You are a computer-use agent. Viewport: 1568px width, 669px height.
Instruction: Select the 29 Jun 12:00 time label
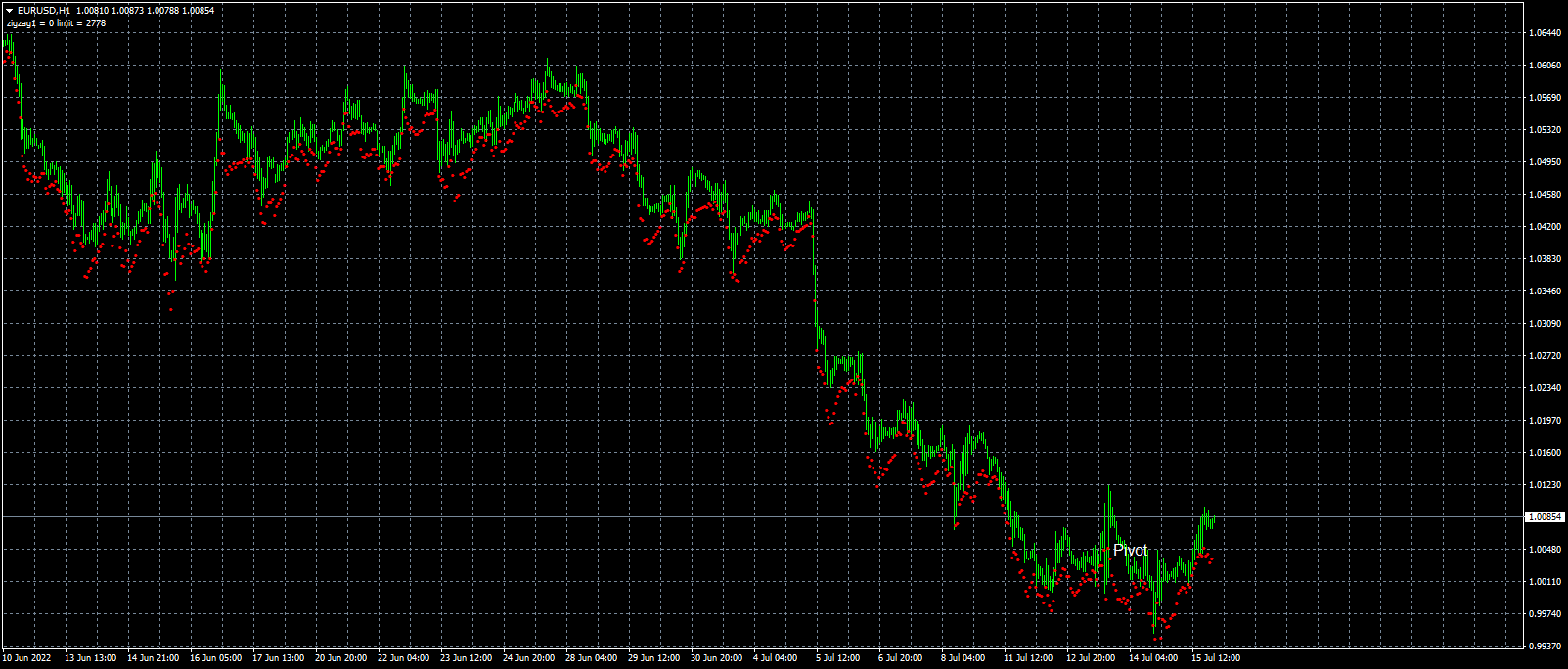653,657
